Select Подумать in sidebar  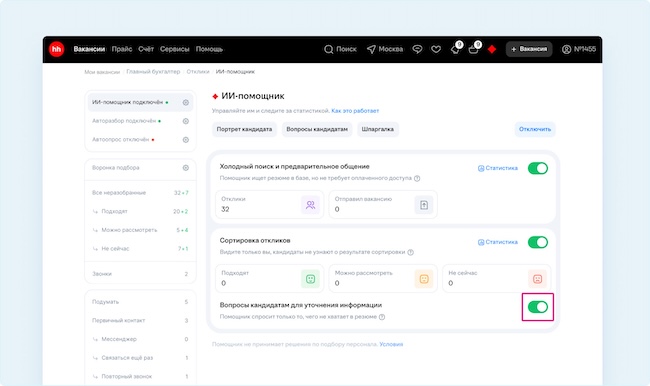[x=140, y=302]
